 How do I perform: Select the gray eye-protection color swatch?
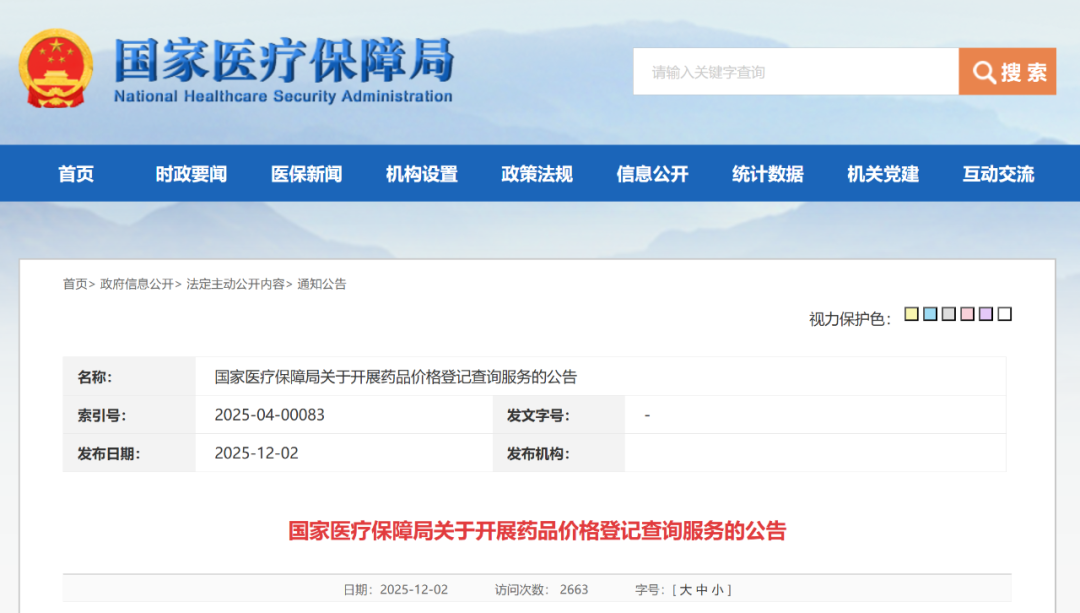[949, 314]
